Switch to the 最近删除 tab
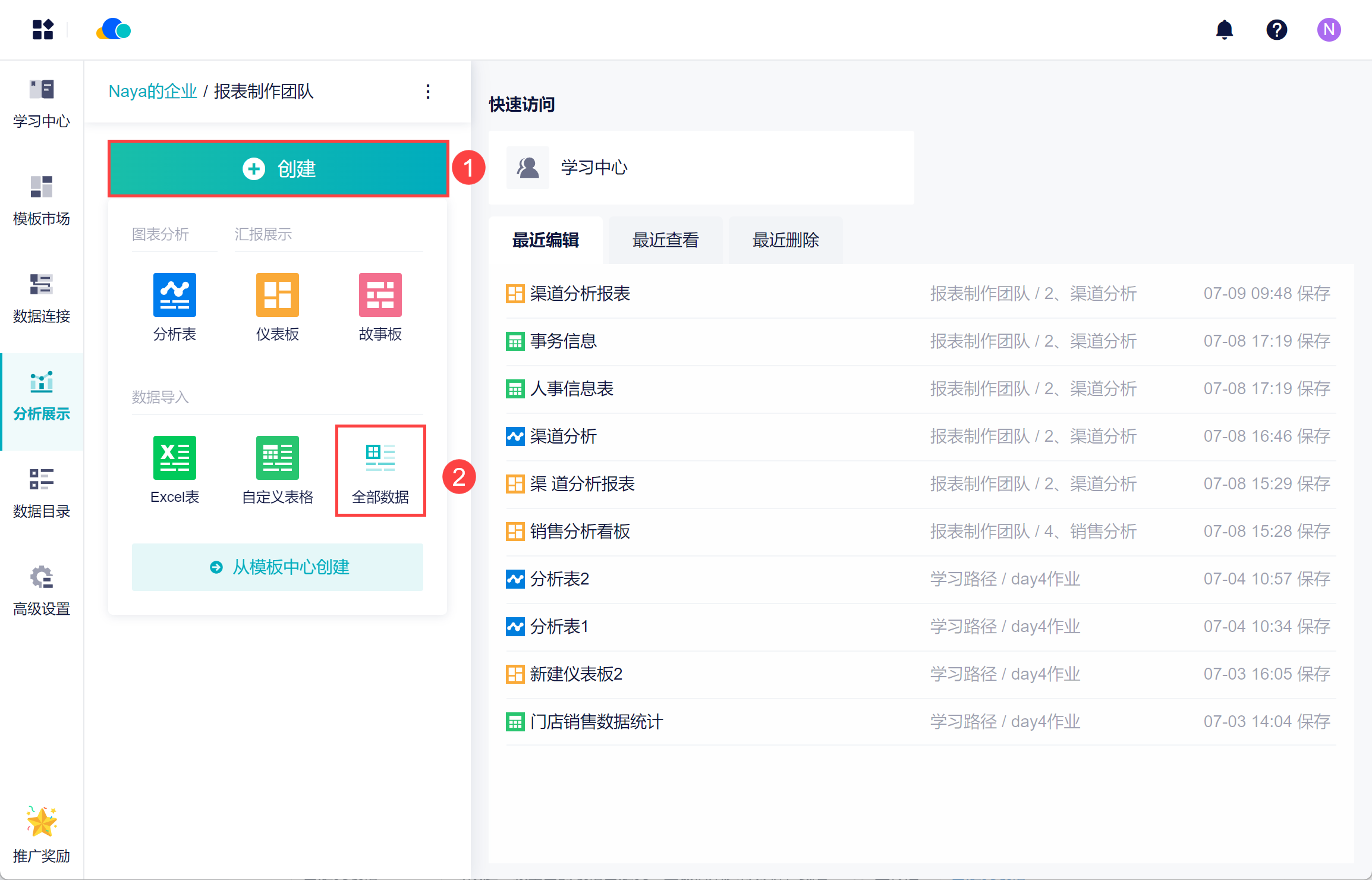1372x880 pixels. click(785, 240)
